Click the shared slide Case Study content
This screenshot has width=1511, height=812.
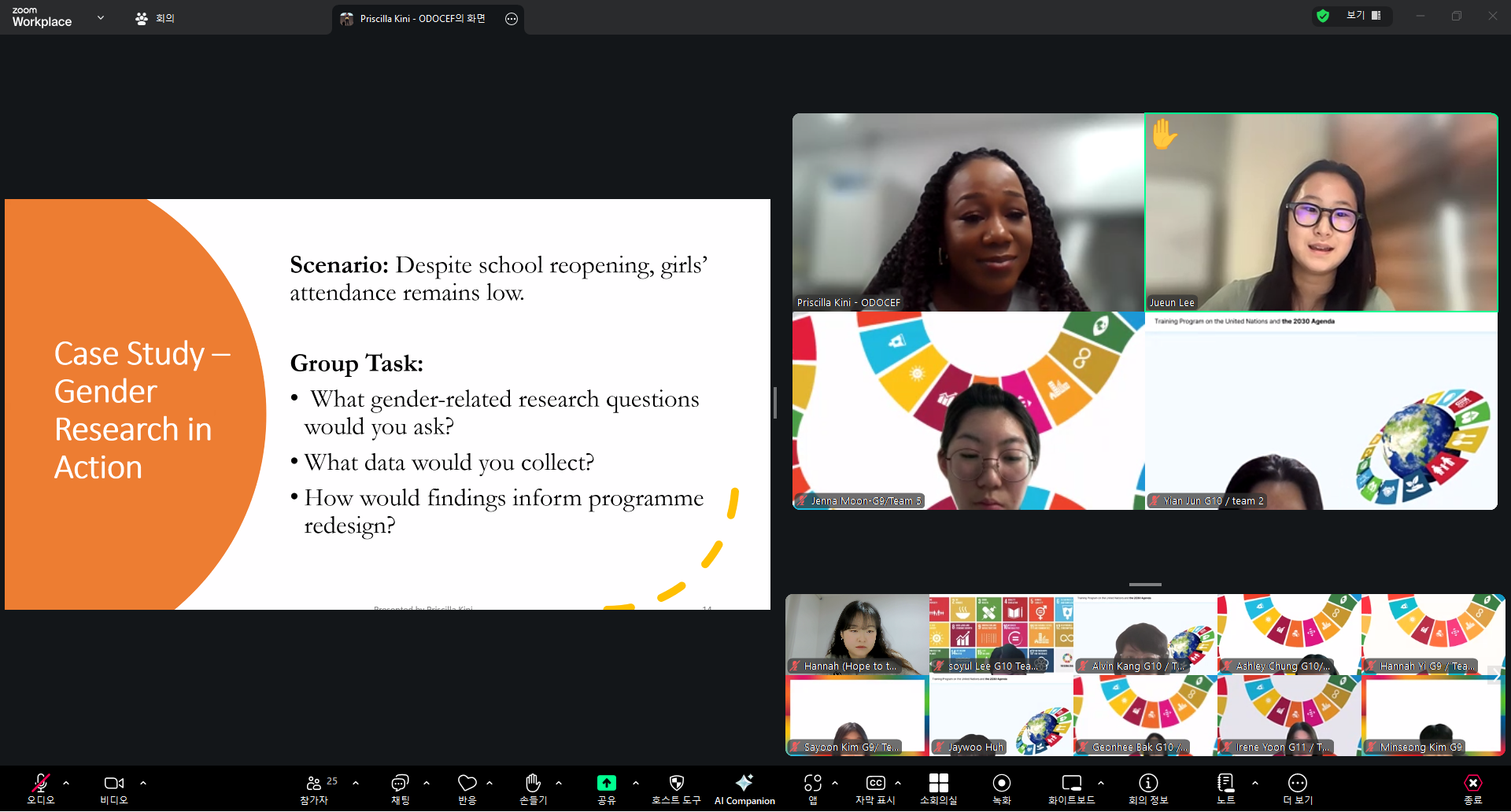tap(387, 404)
